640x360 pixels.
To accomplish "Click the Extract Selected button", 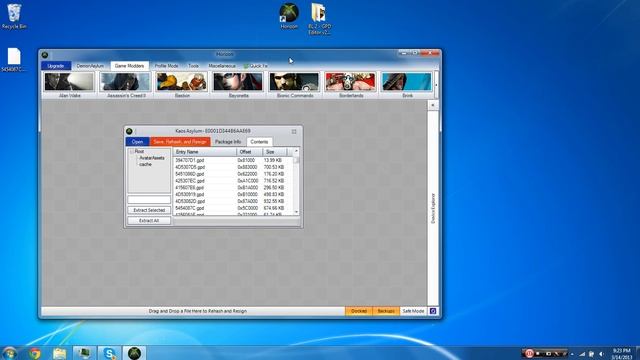I will coord(149,210).
